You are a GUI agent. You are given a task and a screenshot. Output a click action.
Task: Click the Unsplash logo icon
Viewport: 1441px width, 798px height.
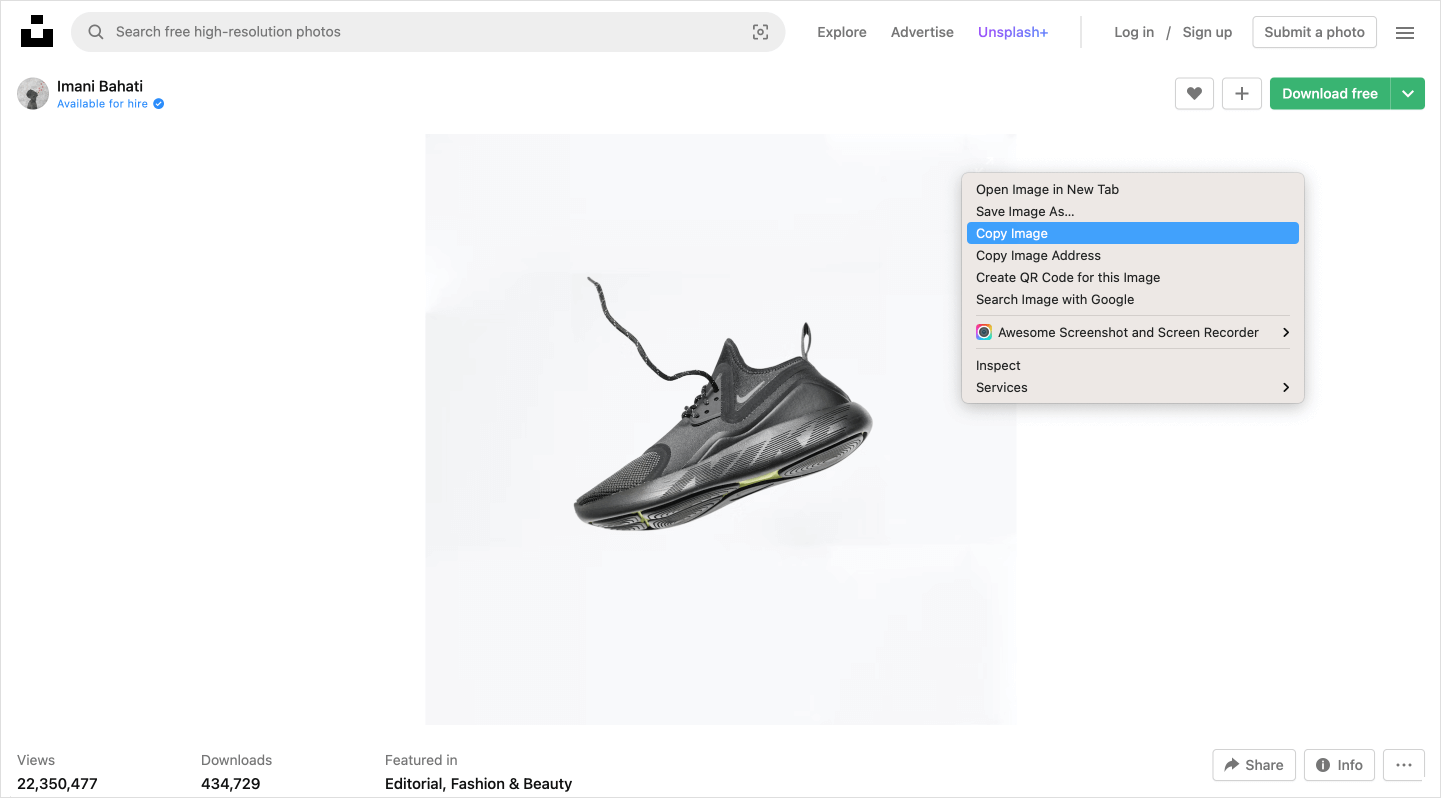click(37, 32)
